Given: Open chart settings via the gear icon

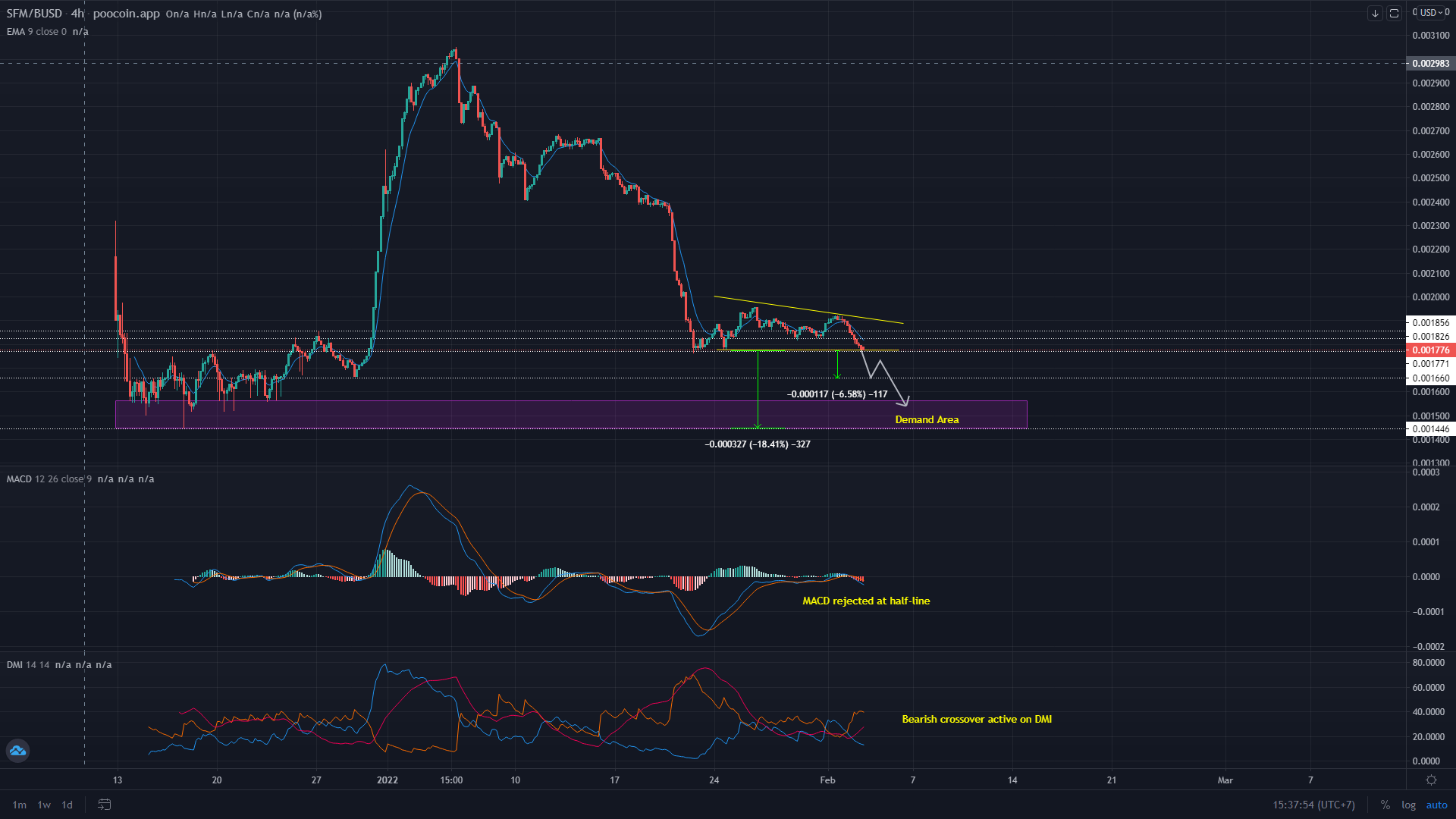Looking at the screenshot, I should (1432, 780).
